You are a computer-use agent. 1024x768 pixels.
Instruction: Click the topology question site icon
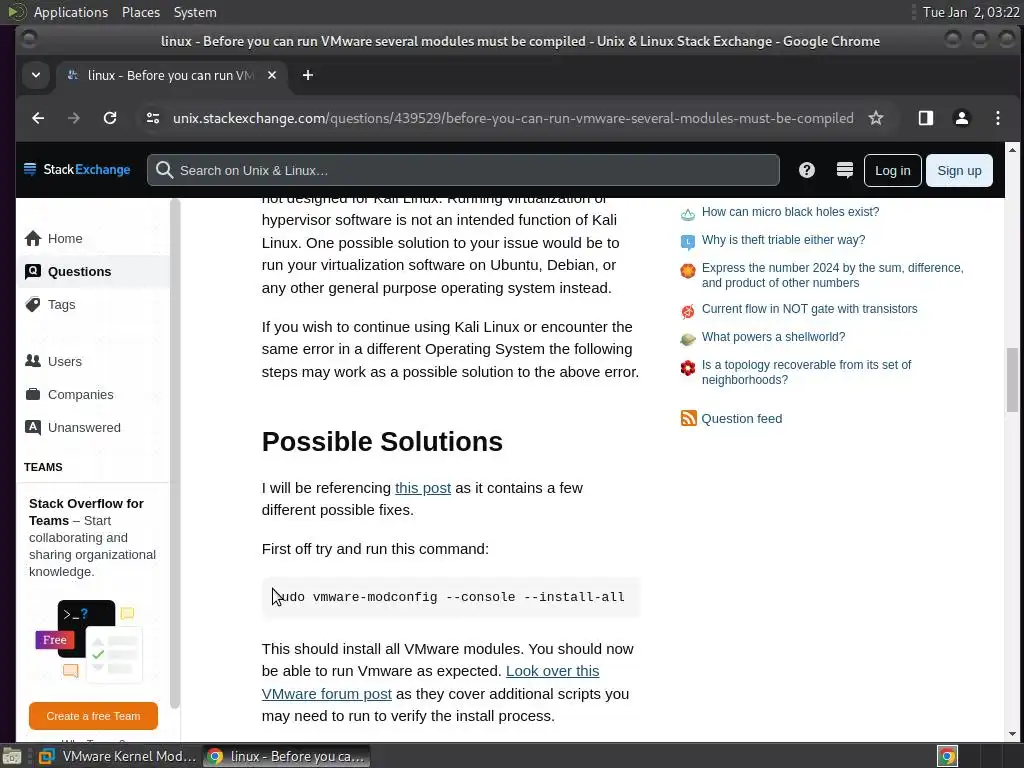pyautogui.click(x=688, y=368)
